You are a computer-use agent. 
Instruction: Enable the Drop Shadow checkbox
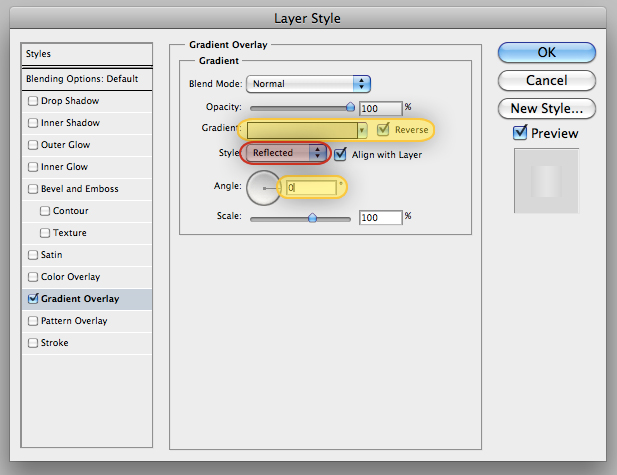pos(33,101)
